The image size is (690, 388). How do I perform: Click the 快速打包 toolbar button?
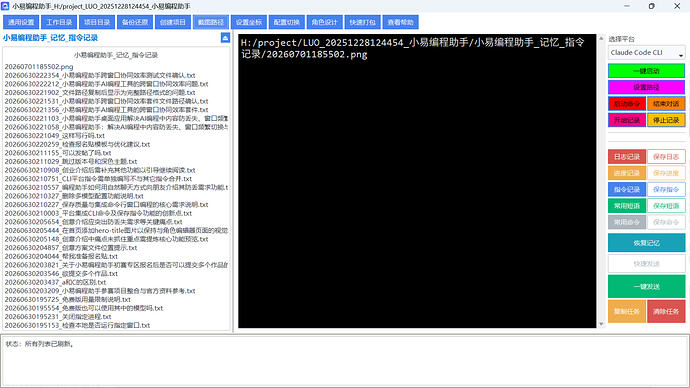coord(362,22)
